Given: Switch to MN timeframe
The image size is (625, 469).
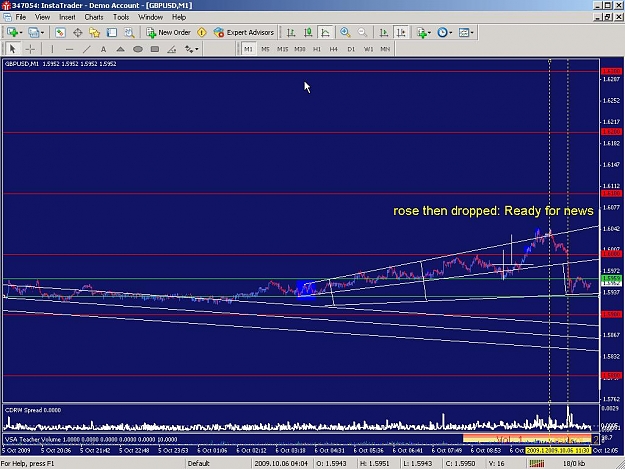Looking at the screenshot, I should (385, 49).
